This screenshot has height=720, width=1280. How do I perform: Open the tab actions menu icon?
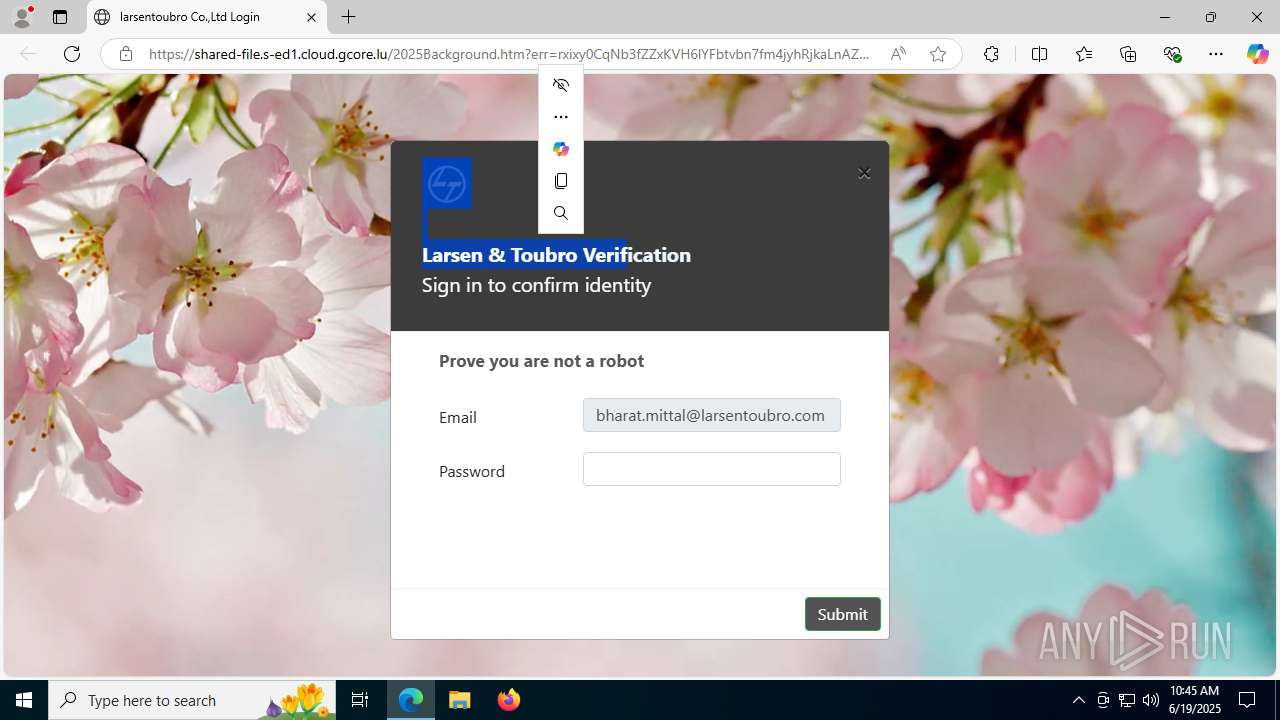60,17
